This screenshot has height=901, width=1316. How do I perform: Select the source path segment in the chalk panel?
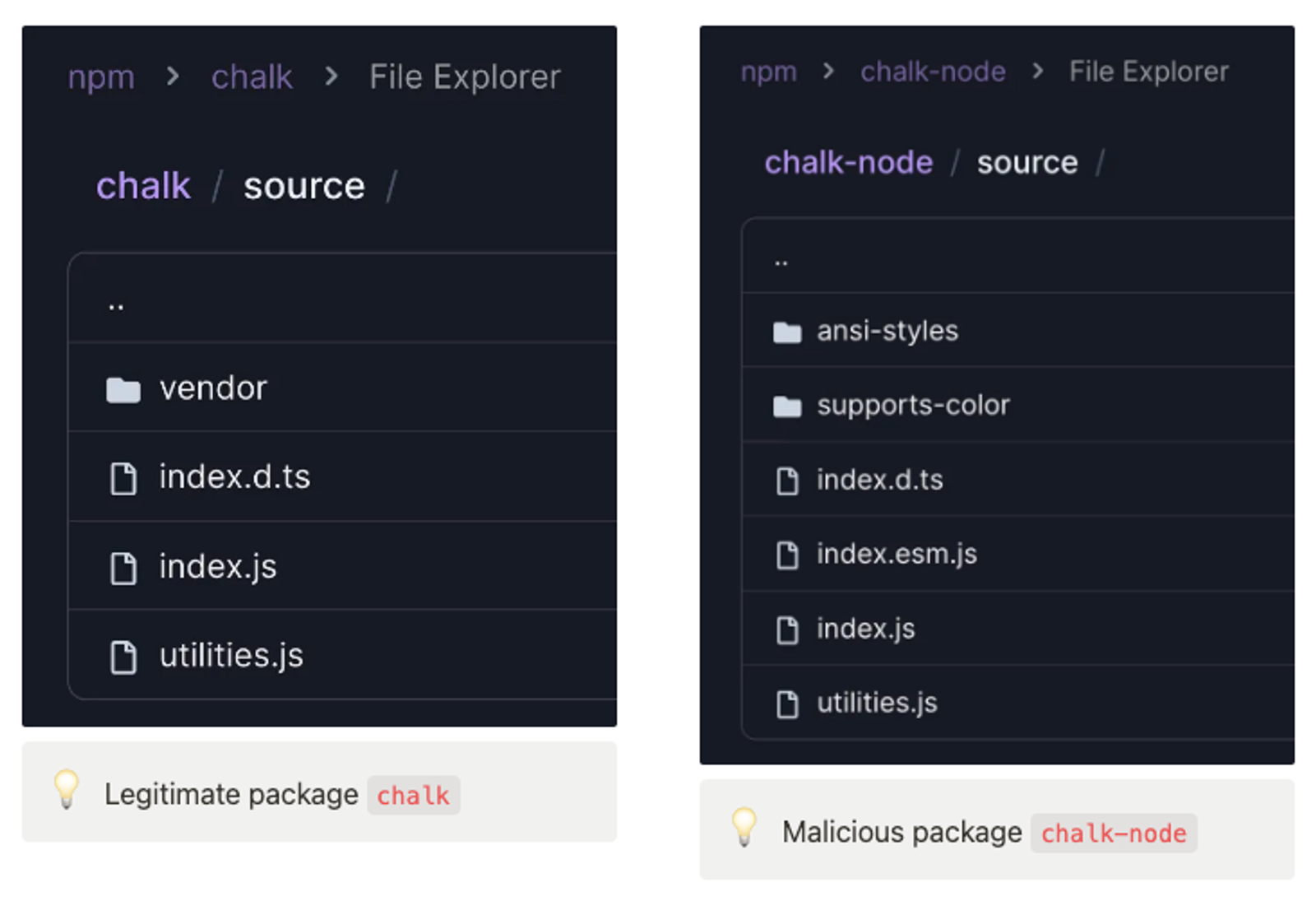(x=304, y=186)
